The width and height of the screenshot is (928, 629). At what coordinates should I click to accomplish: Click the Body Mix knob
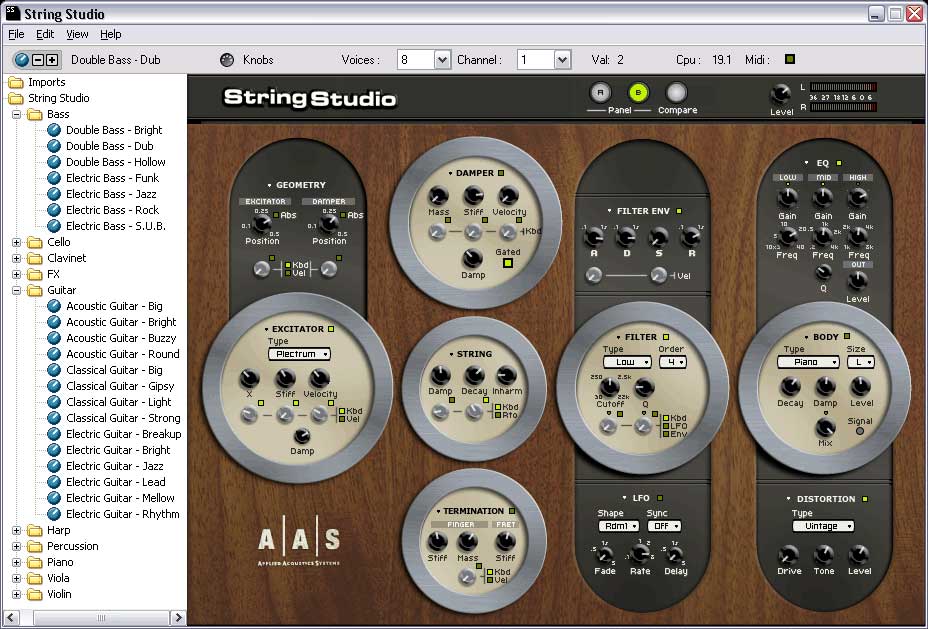825,427
